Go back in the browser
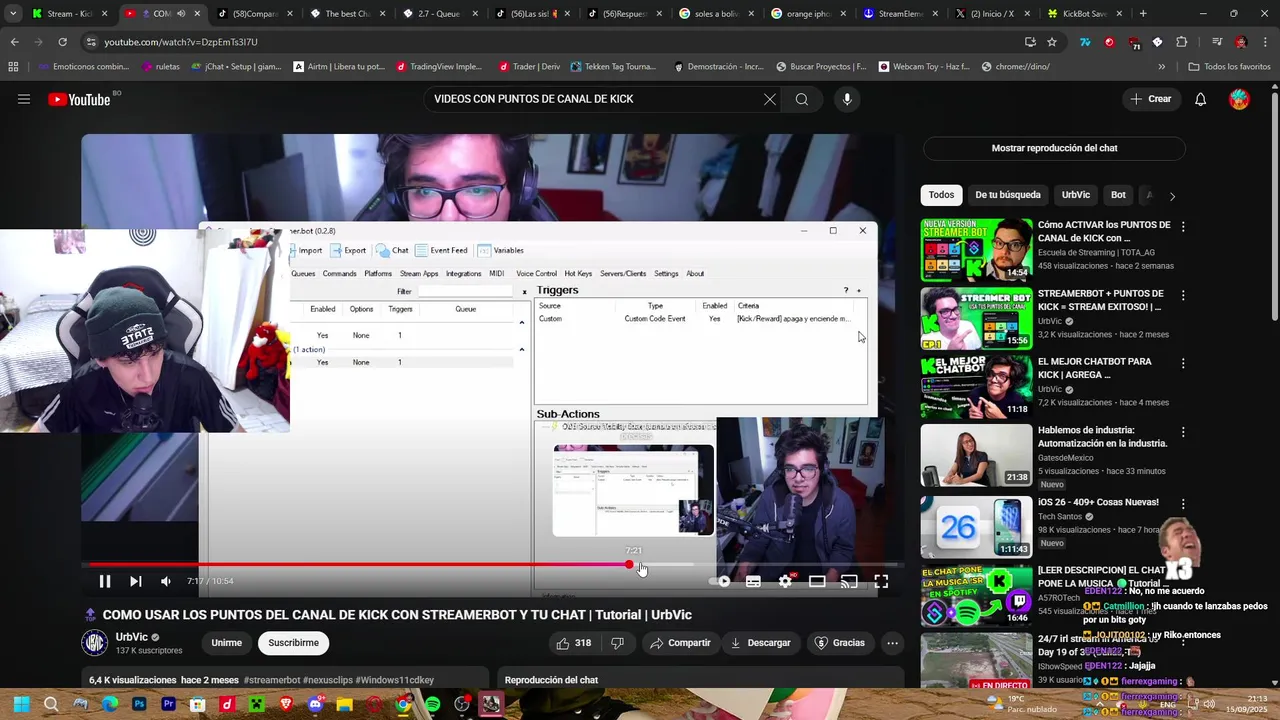 (x=14, y=42)
